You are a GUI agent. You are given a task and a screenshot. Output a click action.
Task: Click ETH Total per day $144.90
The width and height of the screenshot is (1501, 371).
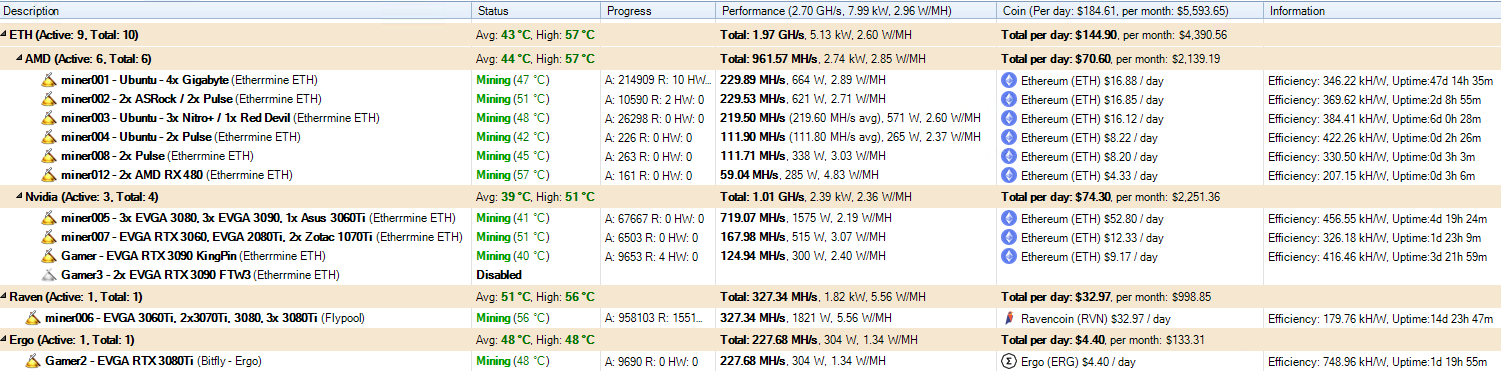click(x=1059, y=34)
